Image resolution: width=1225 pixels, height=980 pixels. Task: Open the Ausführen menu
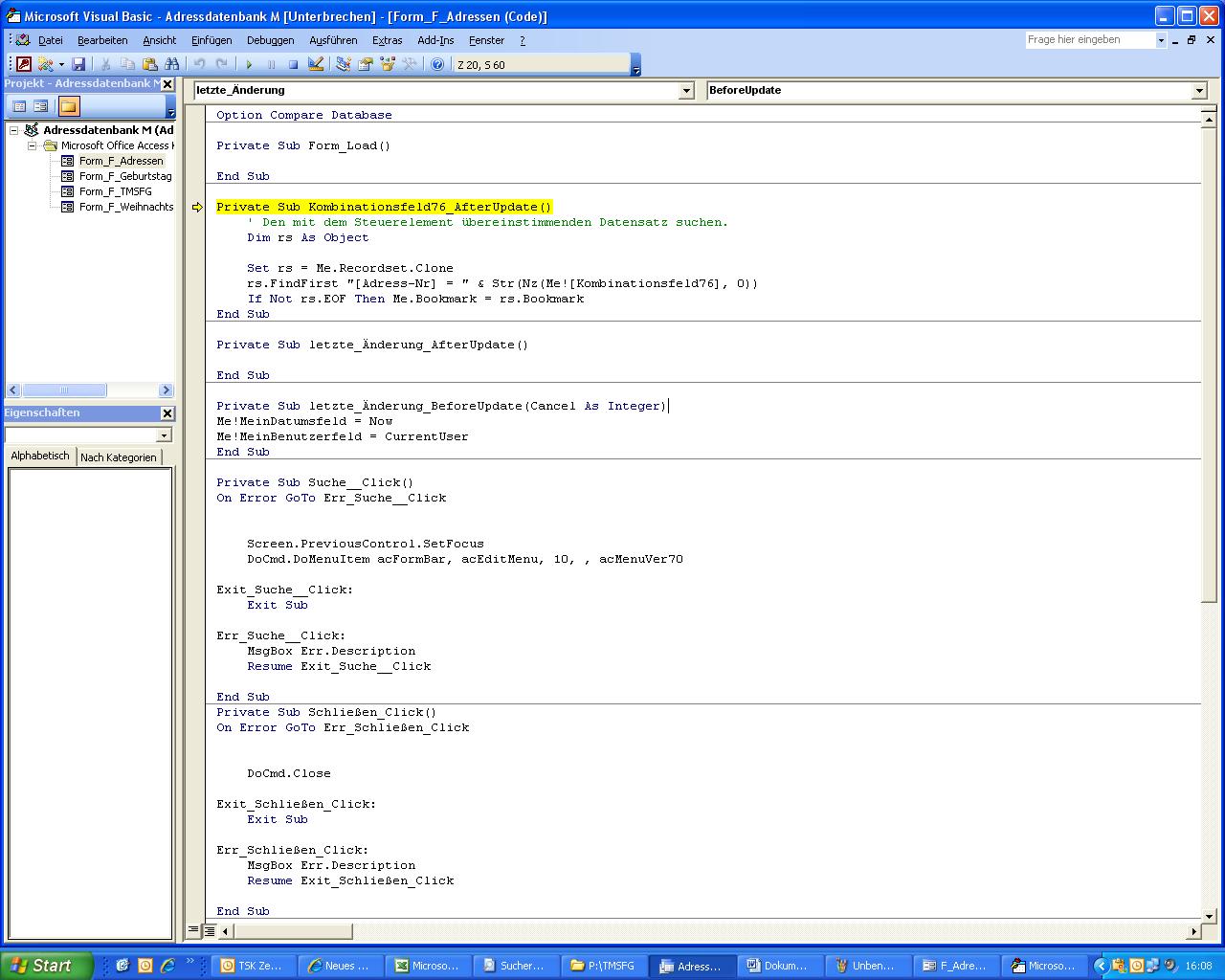pyautogui.click(x=333, y=40)
